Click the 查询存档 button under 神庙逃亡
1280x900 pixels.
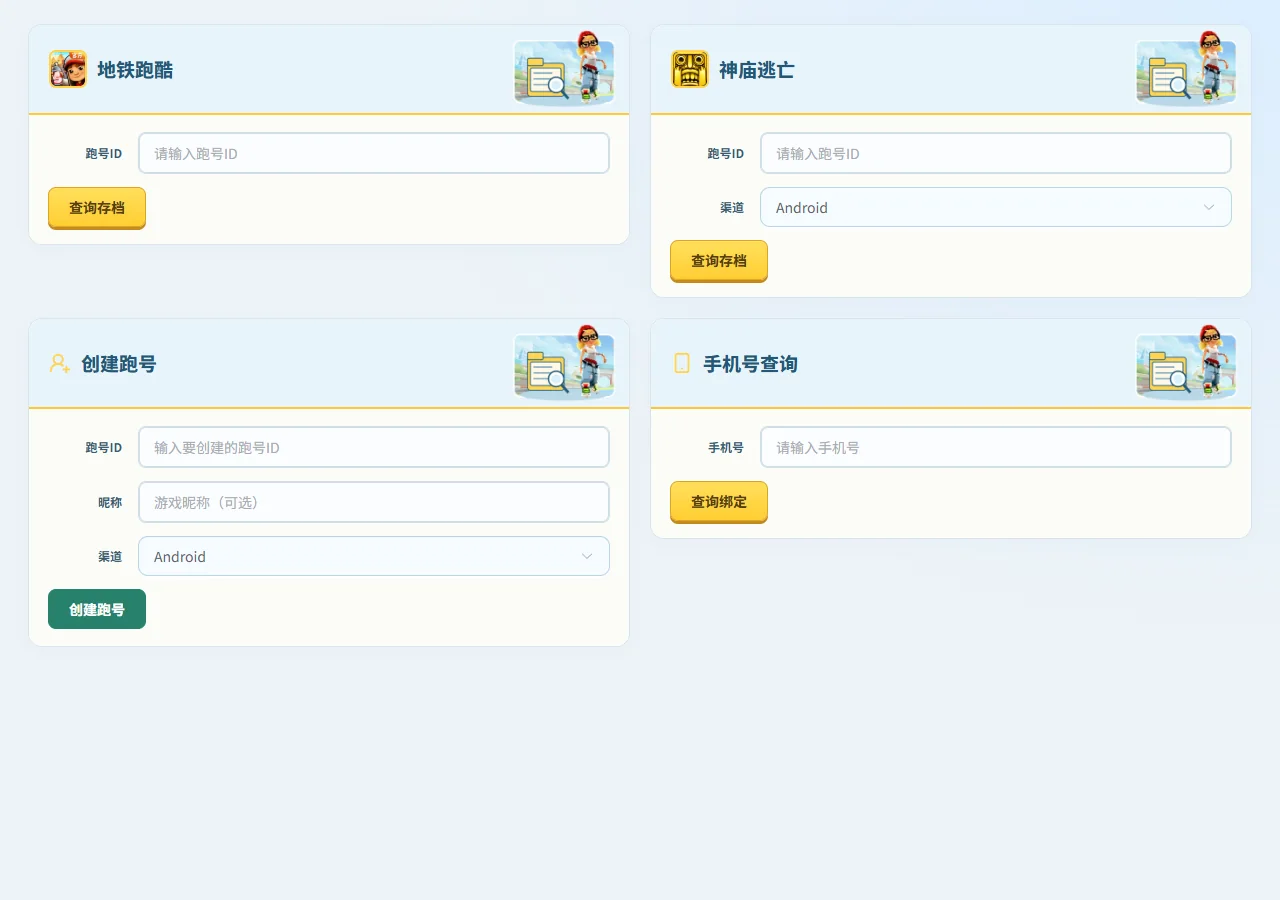pos(719,261)
